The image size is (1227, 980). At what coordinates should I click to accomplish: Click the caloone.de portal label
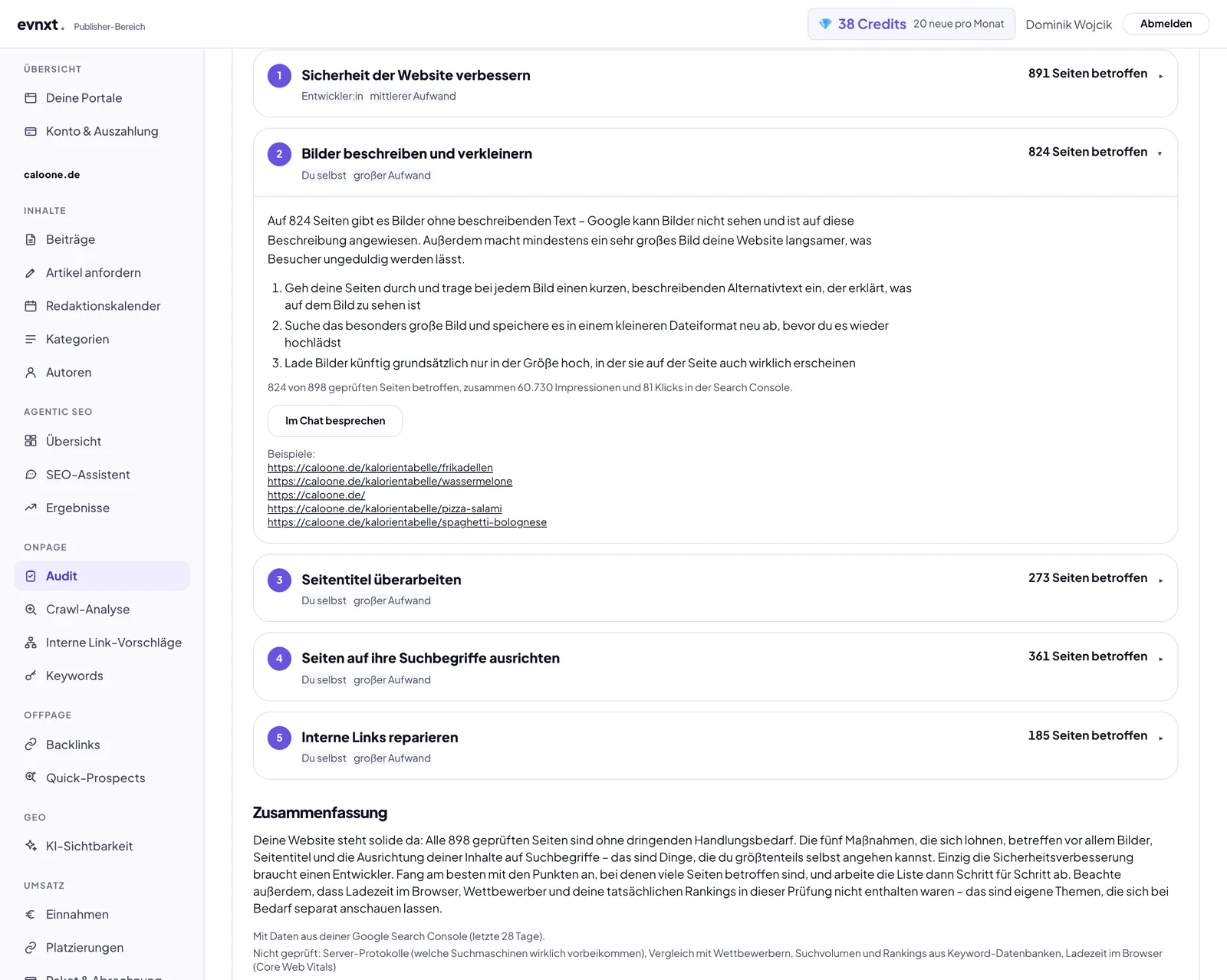(x=52, y=175)
